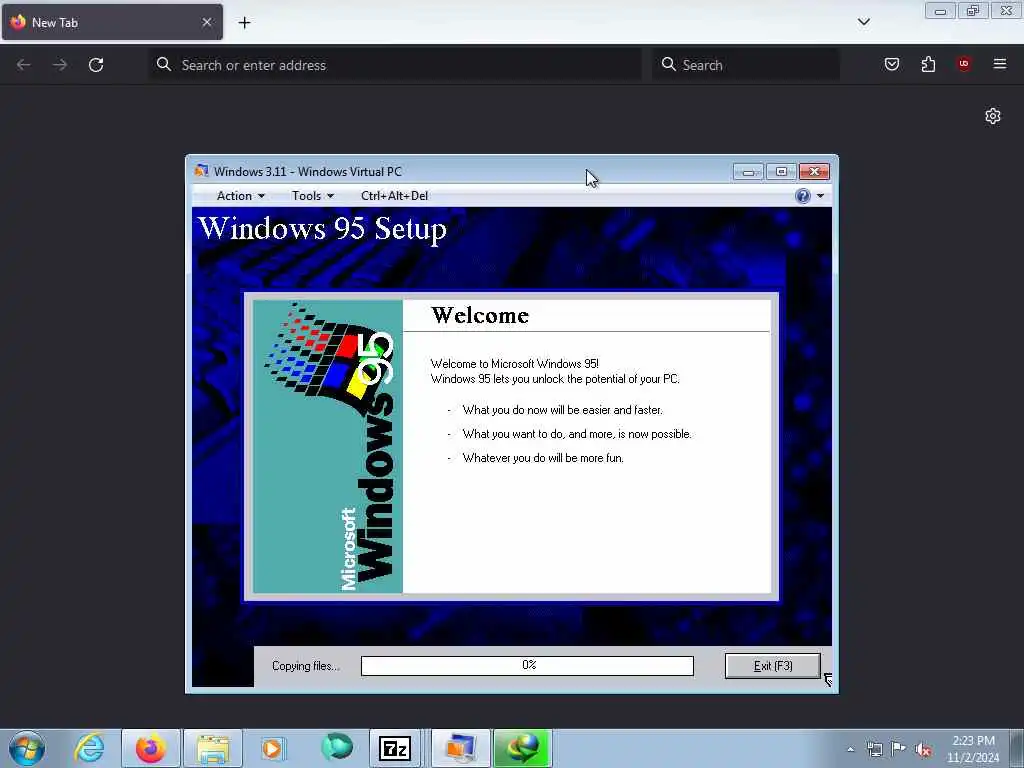Click the Exit (F3) setup button
Image resolution: width=1024 pixels, height=768 pixels.
pos(773,666)
